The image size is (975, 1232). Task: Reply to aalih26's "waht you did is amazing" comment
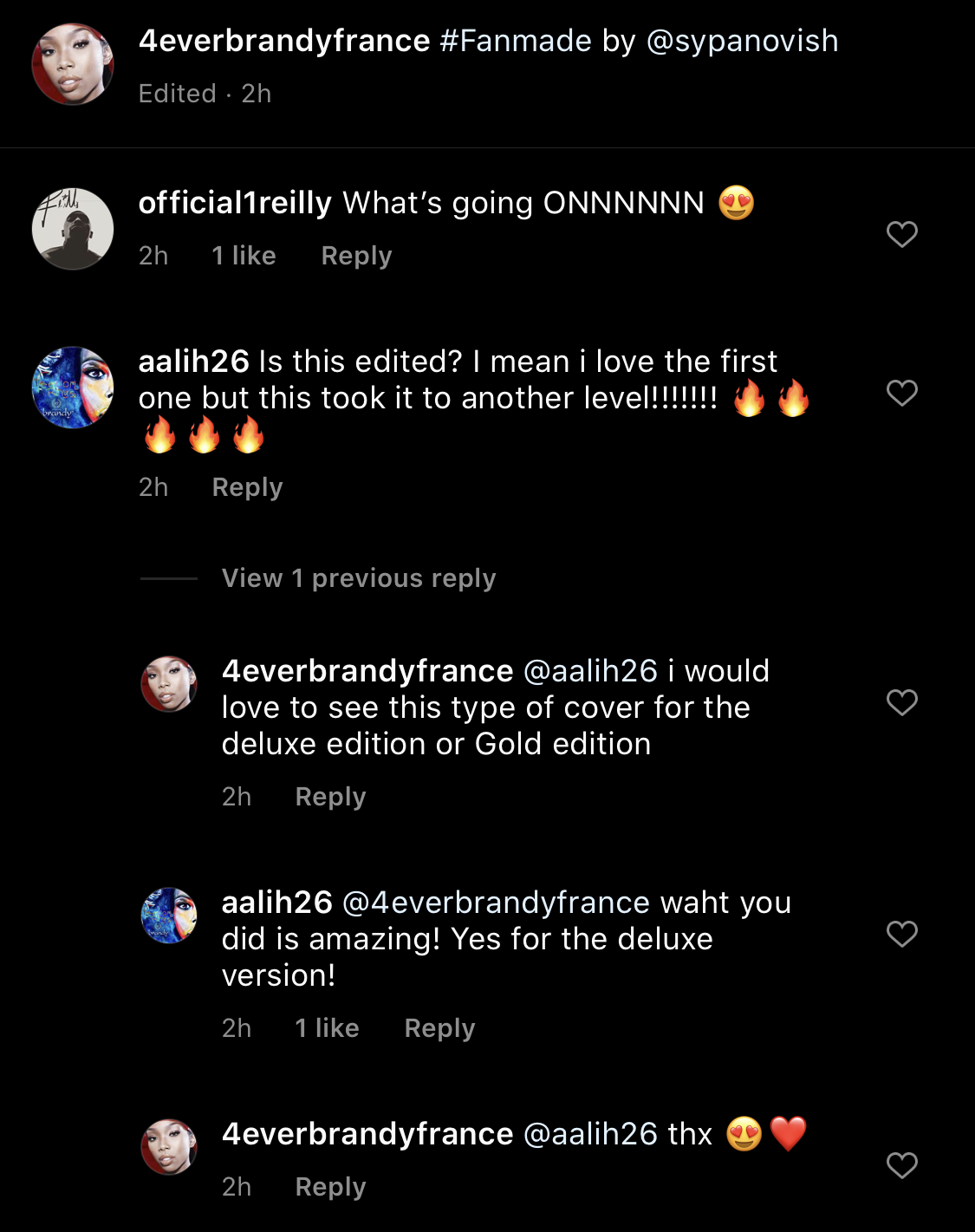(x=439, y=1028)
